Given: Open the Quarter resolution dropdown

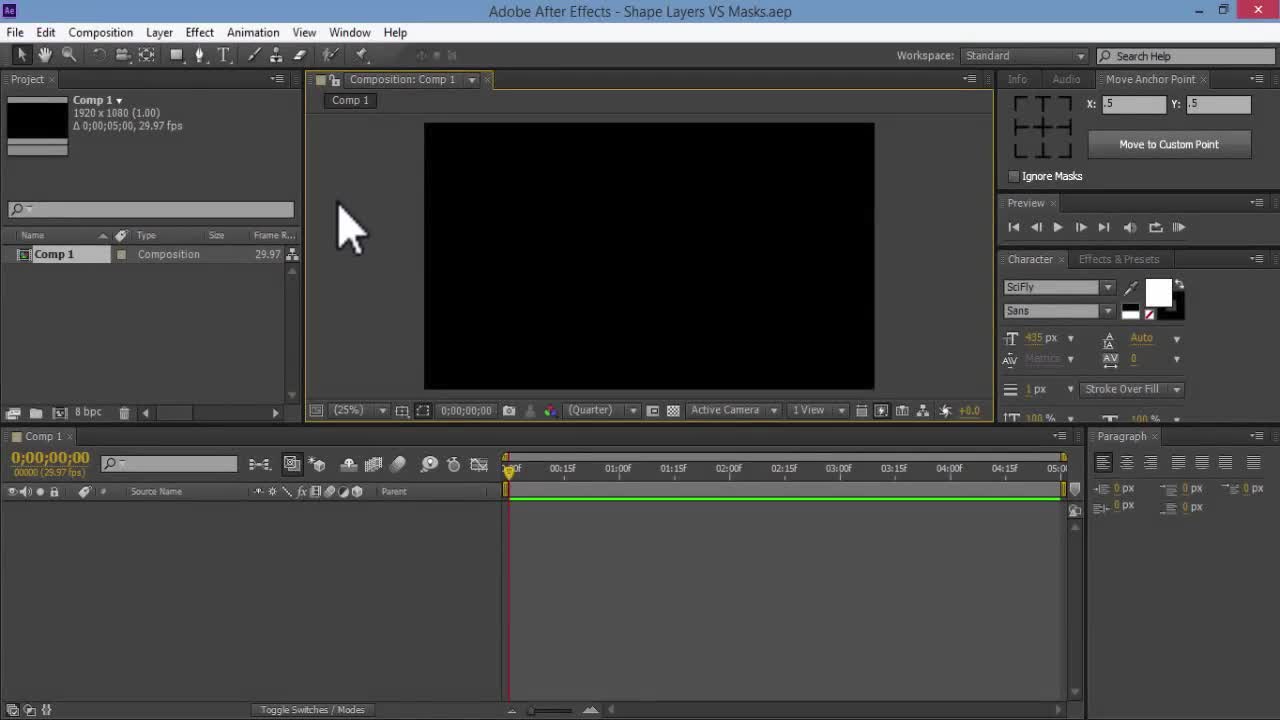Looking at the screenshot, I should click(x=602, y=410).
